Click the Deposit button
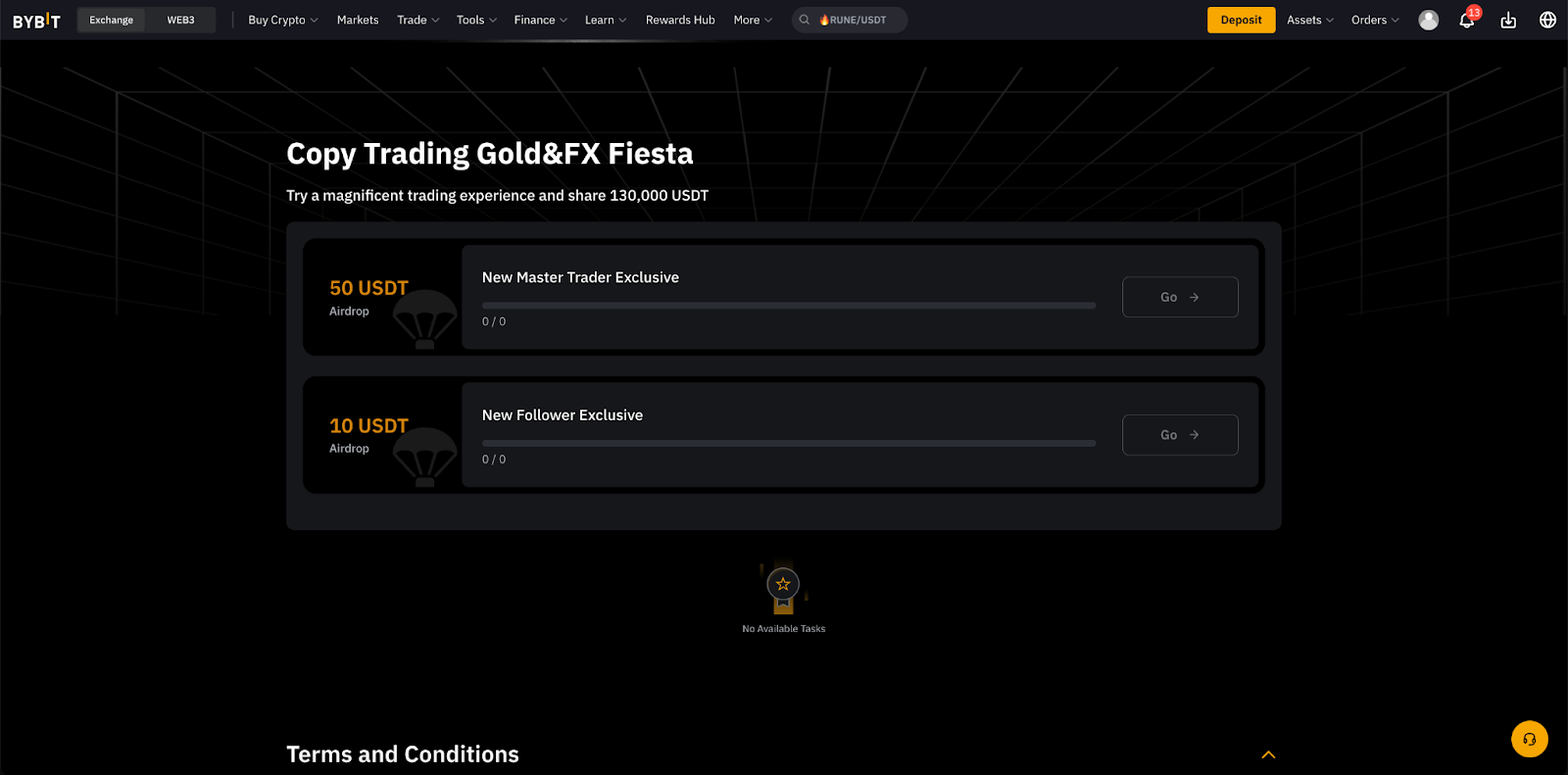 [x=1242, y=20]
